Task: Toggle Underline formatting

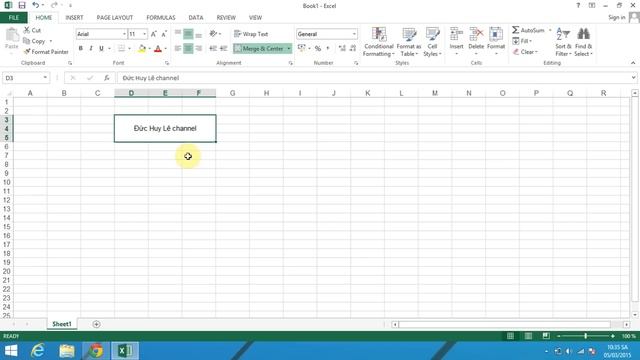Action: click(101, 48)
